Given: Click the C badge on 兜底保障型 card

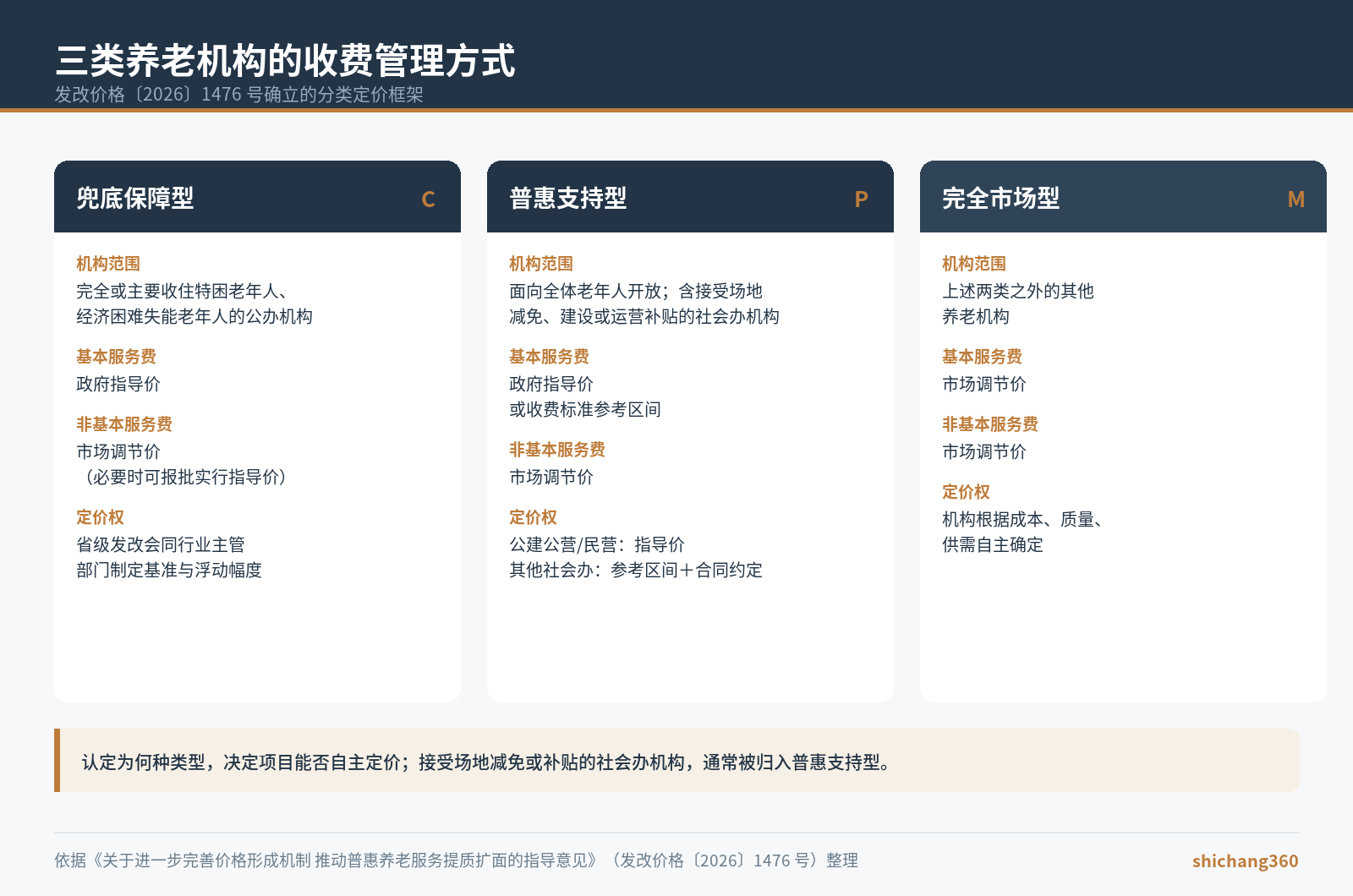Looking at the screenshot, I should (428, 199).
